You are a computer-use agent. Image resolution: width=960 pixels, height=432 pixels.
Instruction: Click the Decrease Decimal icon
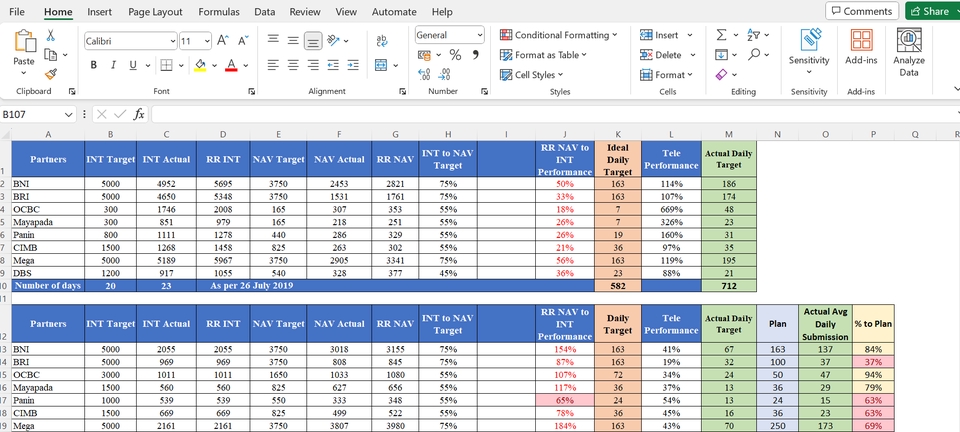point(445,74)
